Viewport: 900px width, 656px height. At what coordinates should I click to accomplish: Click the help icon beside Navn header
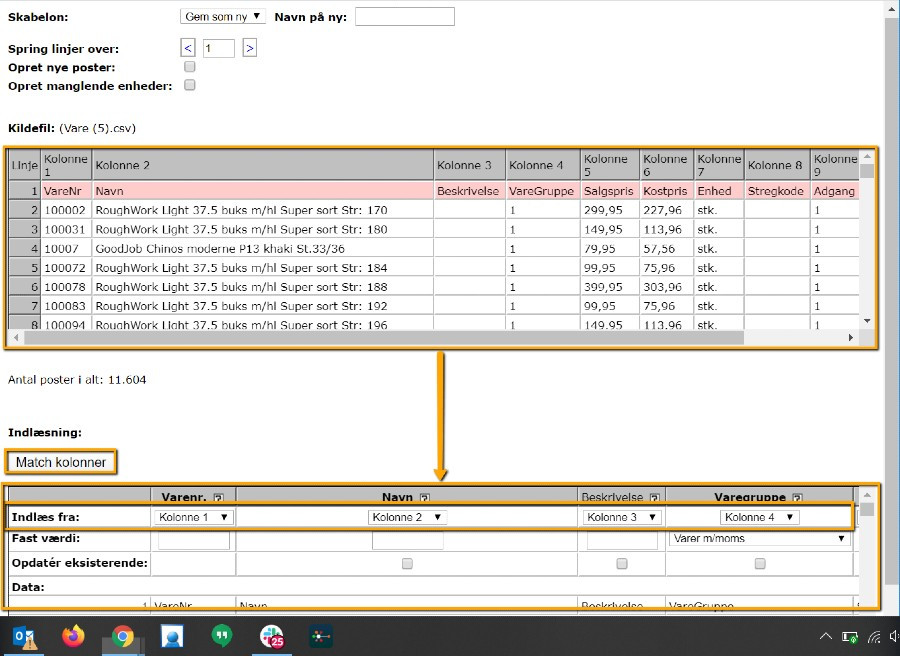pos(424,497)
